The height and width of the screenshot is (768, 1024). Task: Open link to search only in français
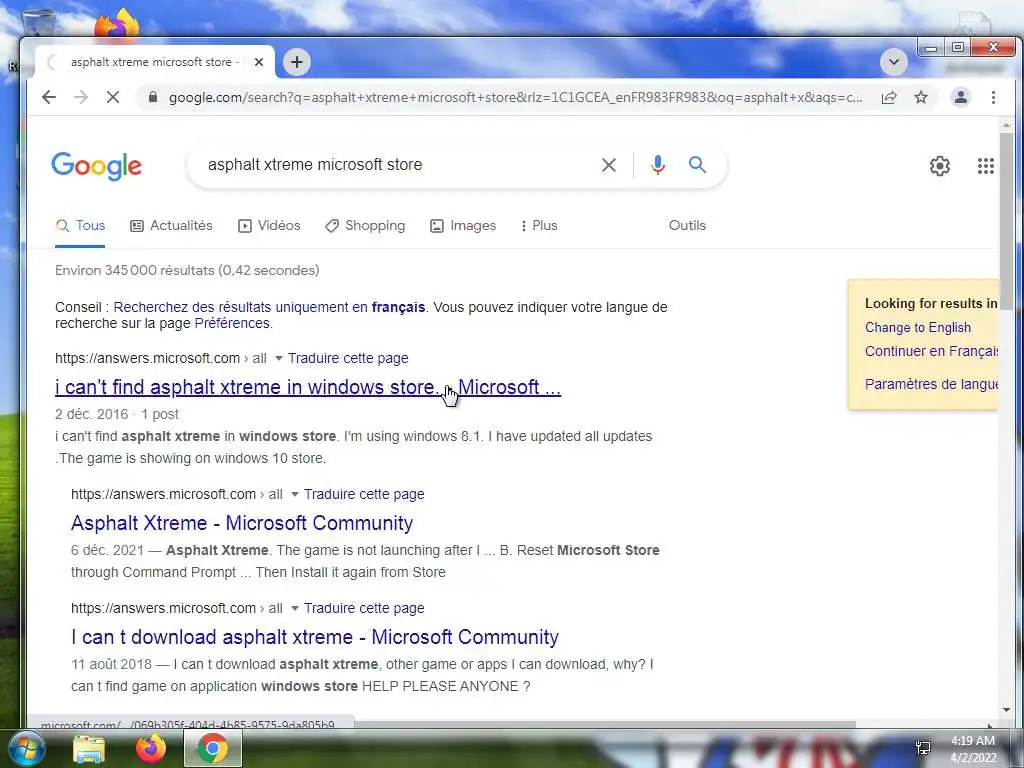point(269,307)
